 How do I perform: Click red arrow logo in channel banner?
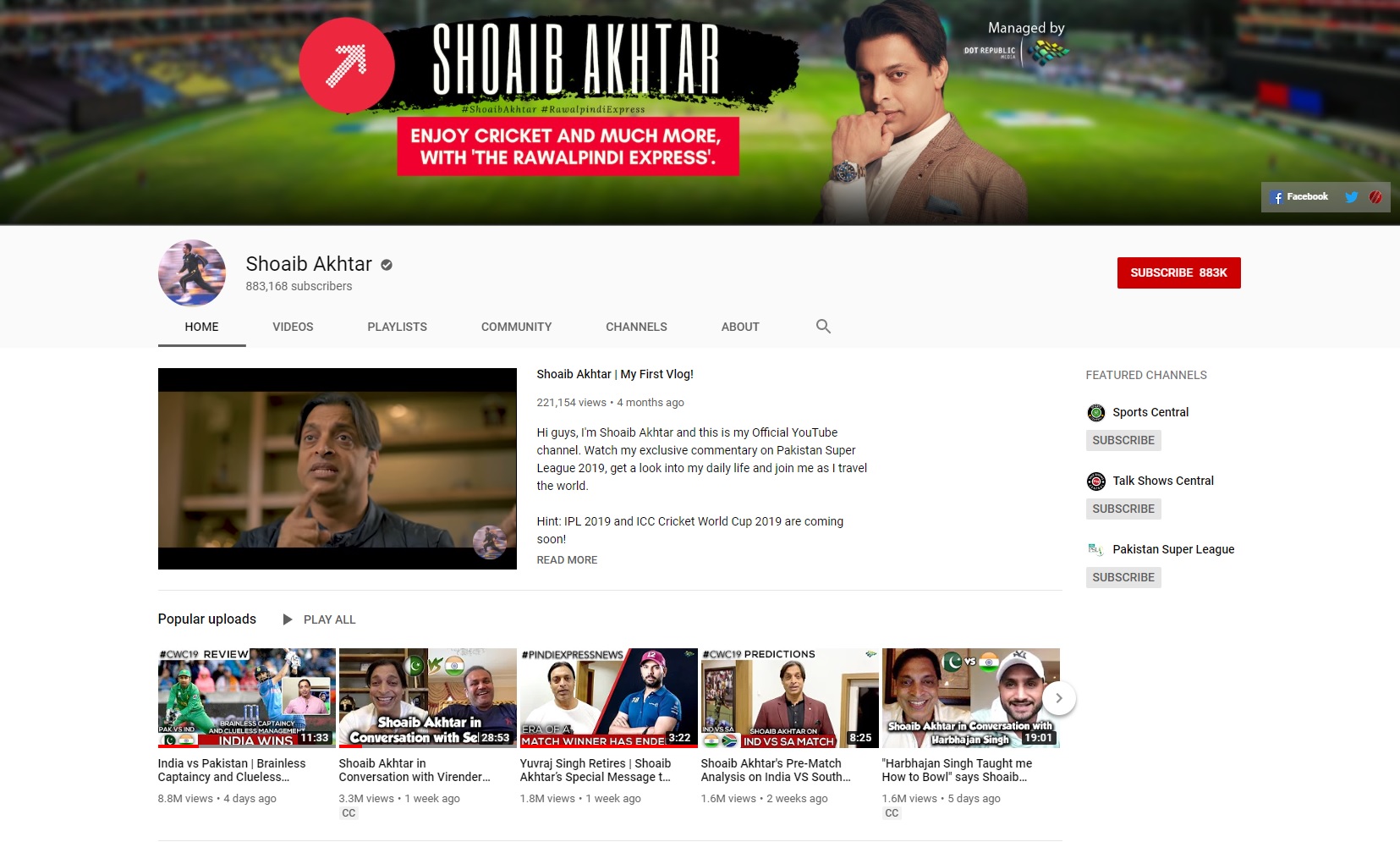tap(347, 65)
